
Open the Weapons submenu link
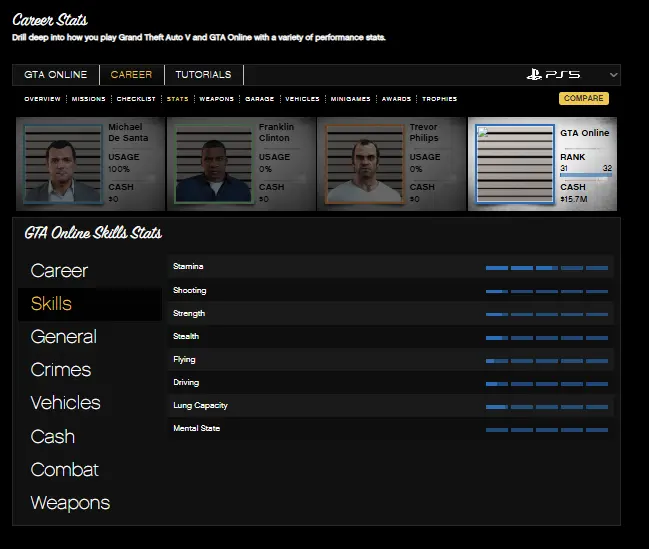click(x=216, y=99)
